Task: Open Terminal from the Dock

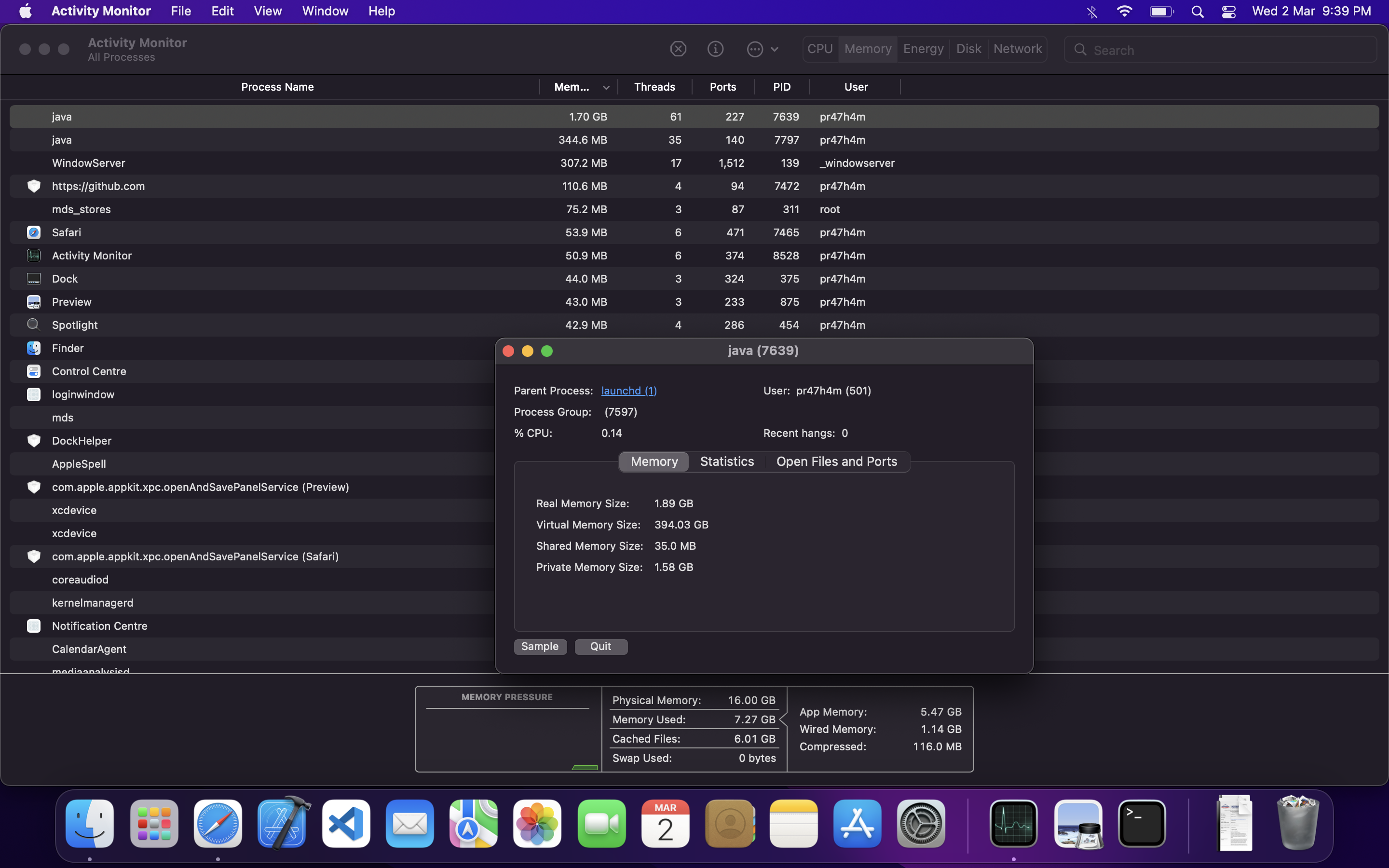Action: [1142, 825]
